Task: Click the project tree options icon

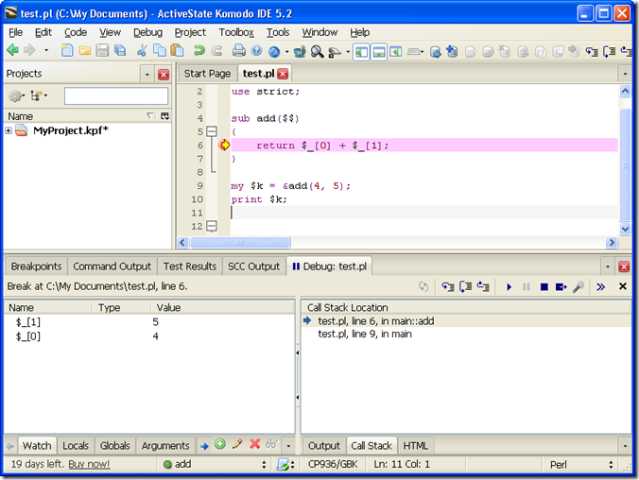Action: [x=38, y=96]
